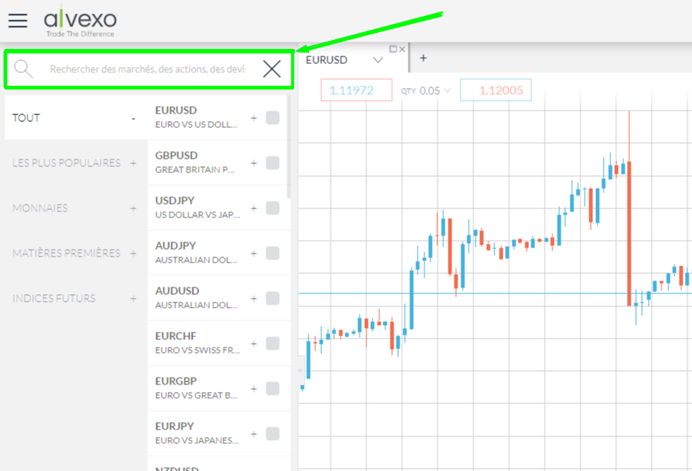Pop out the EURUSD chart tab window
This screenshot has width=692, height=471.
(393, 49)
